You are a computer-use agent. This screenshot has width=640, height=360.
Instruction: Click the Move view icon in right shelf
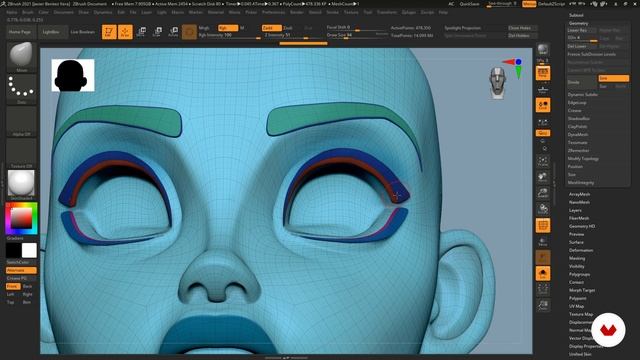pos(542,177)
